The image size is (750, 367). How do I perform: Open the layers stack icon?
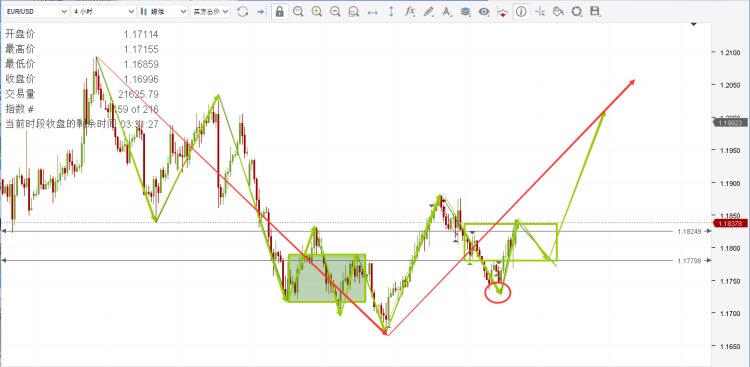coord(465,12)
